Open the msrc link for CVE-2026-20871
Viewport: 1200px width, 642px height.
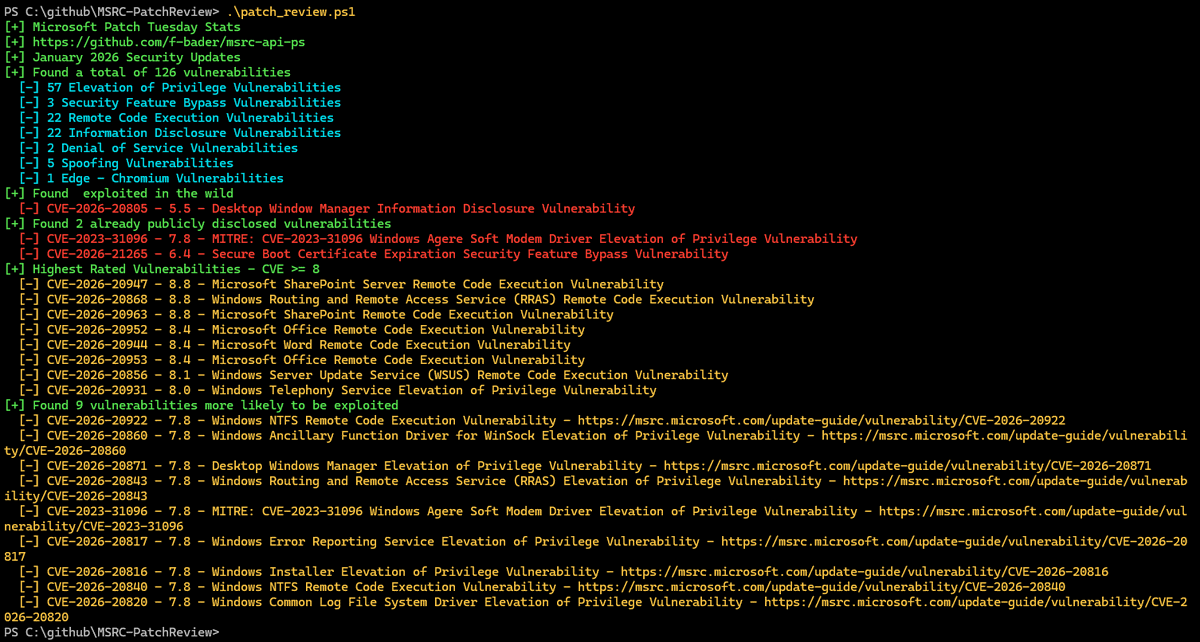coord(907,465)
